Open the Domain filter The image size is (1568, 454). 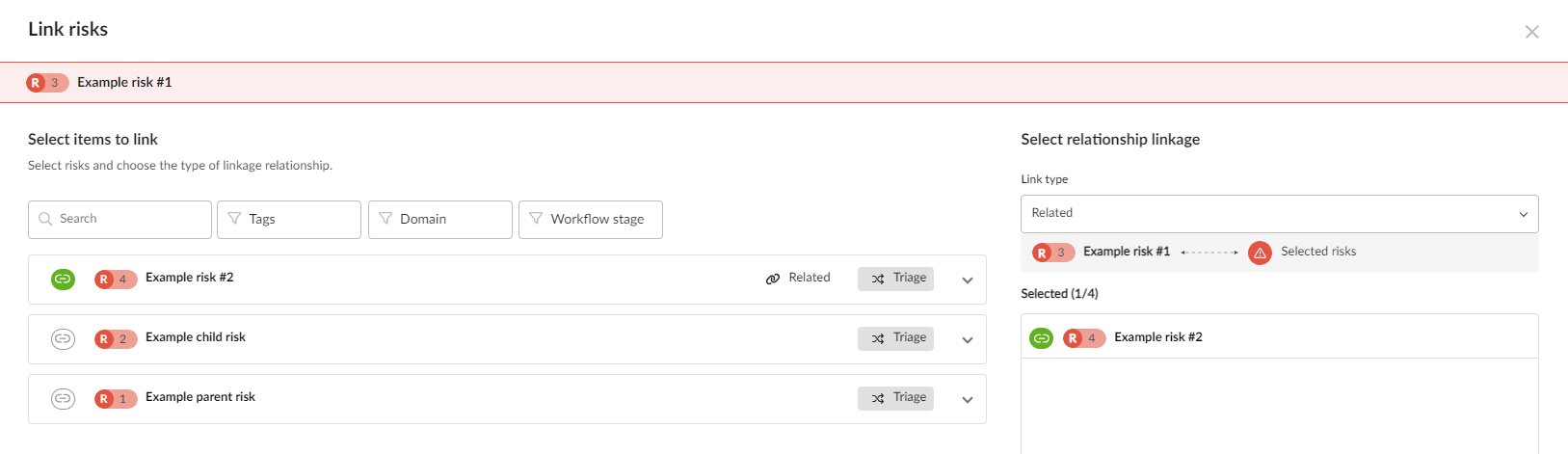point(440,220)
